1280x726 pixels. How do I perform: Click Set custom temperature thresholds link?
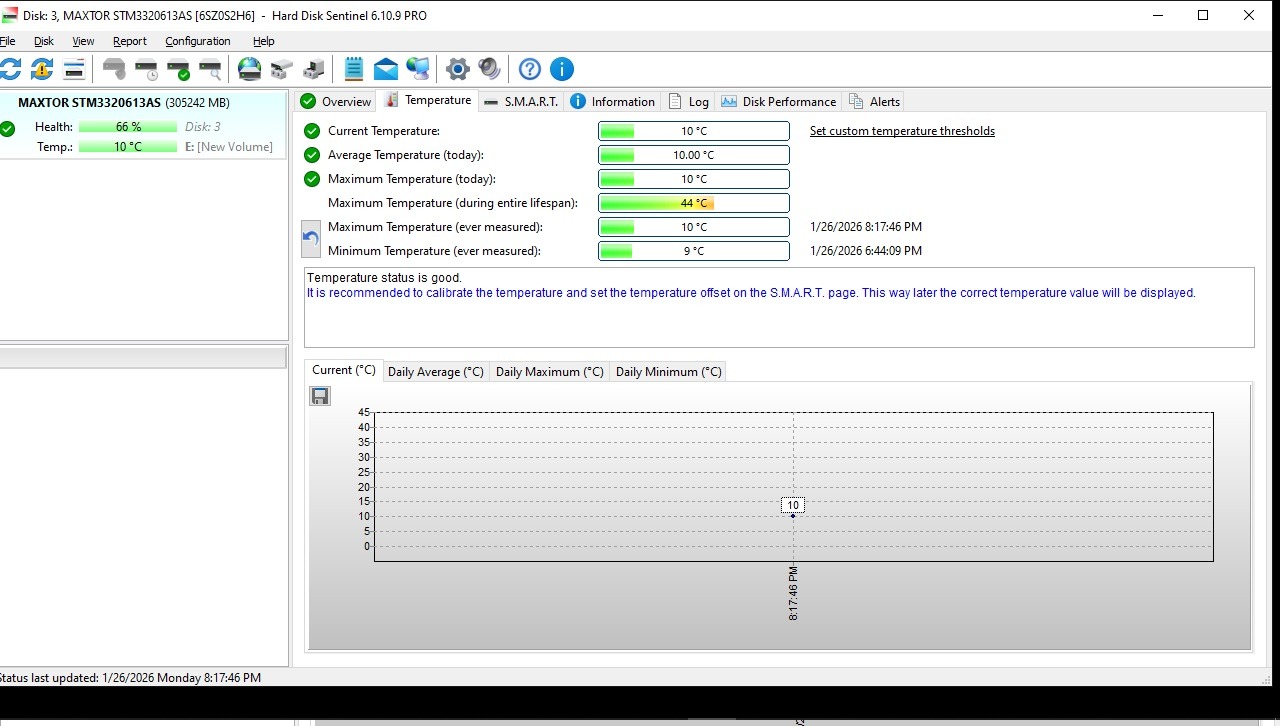pyautogui.click(x=901, y=131)
